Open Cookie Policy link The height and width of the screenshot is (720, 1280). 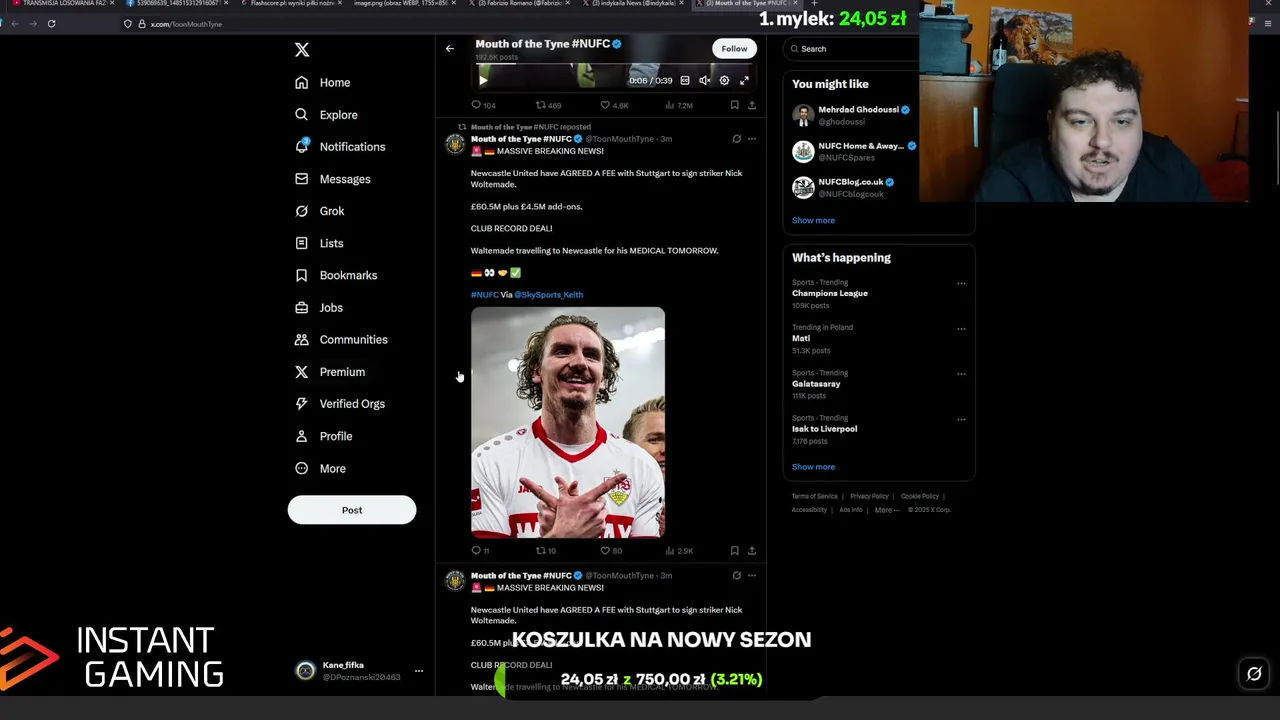point(920,496)
